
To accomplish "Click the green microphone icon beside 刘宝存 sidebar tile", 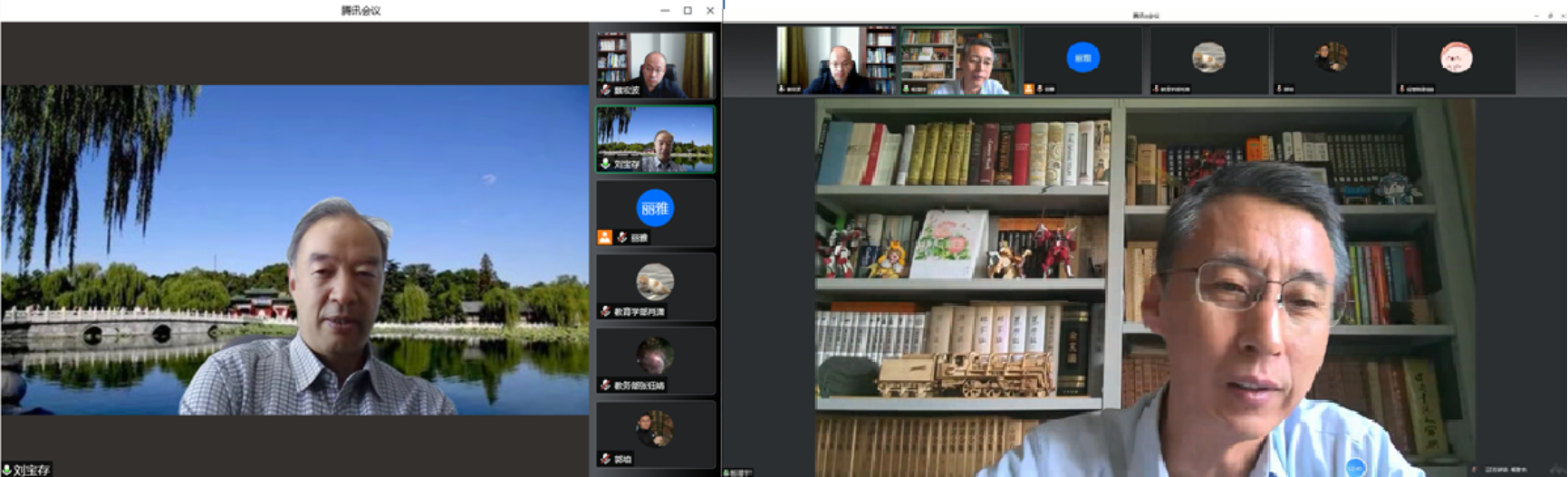I will 605,165.
